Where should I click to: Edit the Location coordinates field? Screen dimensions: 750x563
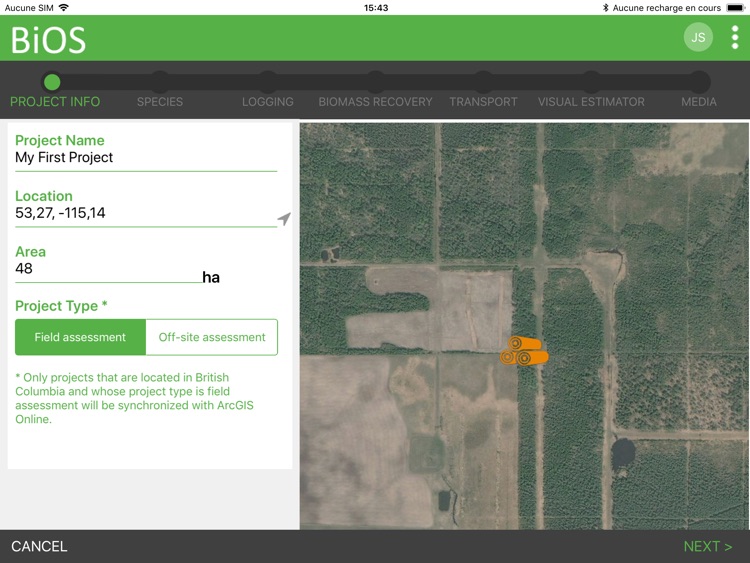pos(146,213)
